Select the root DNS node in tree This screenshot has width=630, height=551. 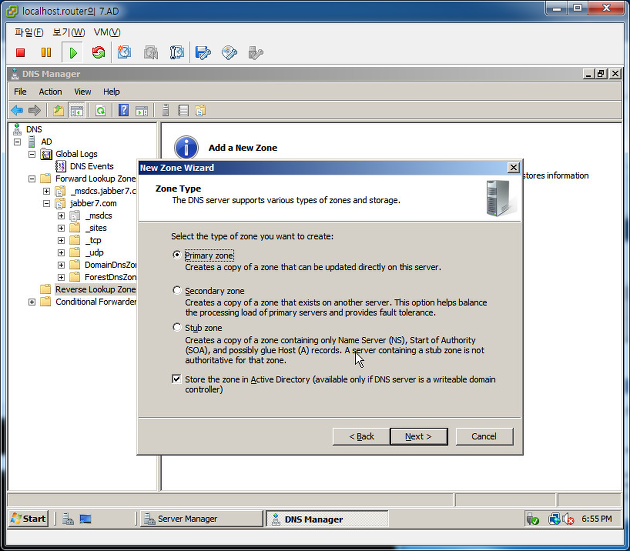pos(34,129)
